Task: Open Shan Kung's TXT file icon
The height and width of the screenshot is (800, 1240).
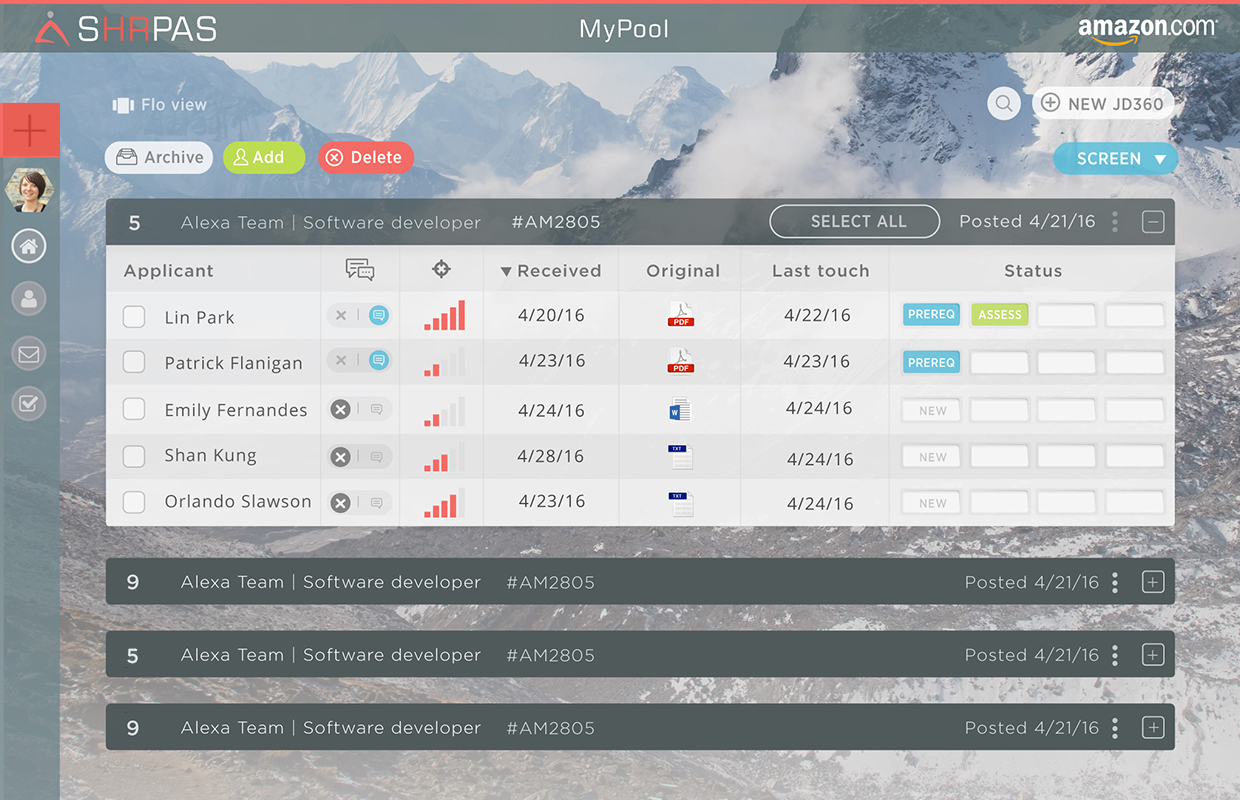Action: (x=681, y=457)
